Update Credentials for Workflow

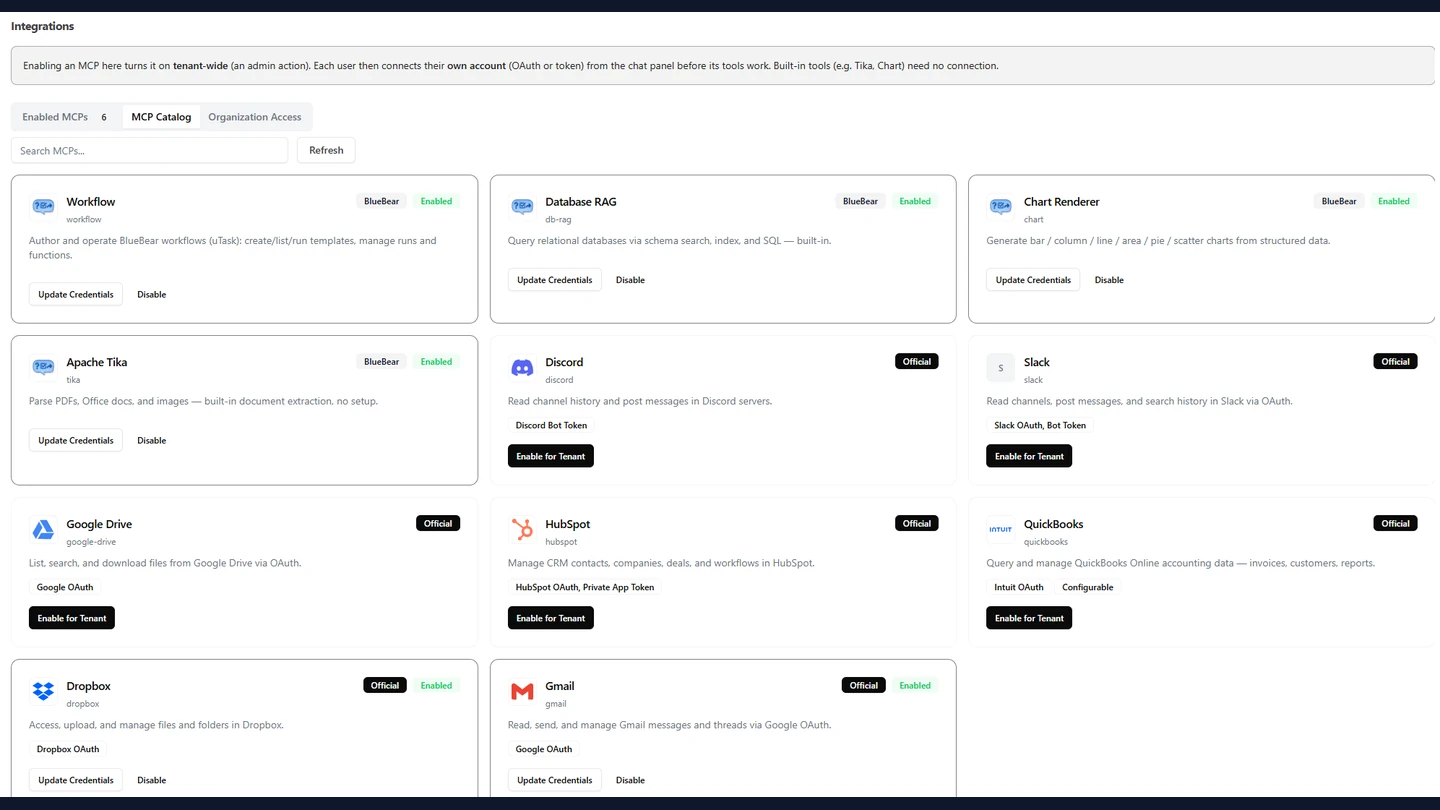coord(76,295)
